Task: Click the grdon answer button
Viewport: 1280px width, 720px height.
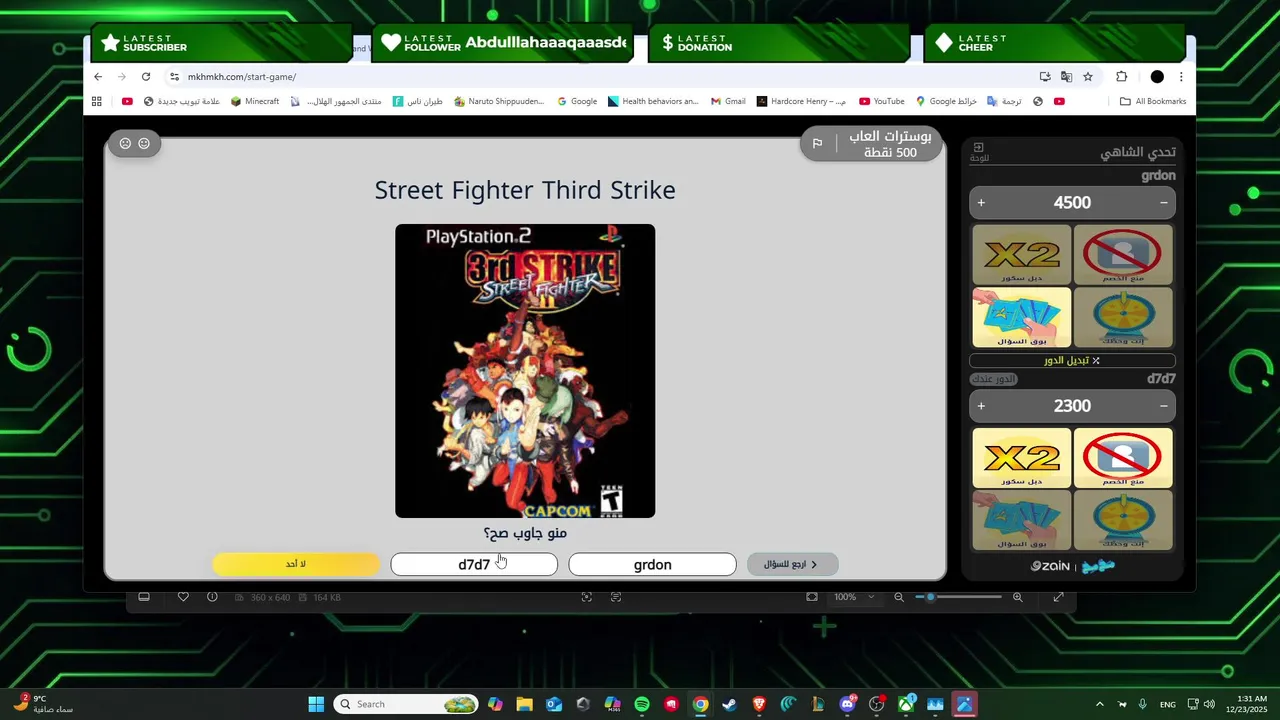Action: 652,564
